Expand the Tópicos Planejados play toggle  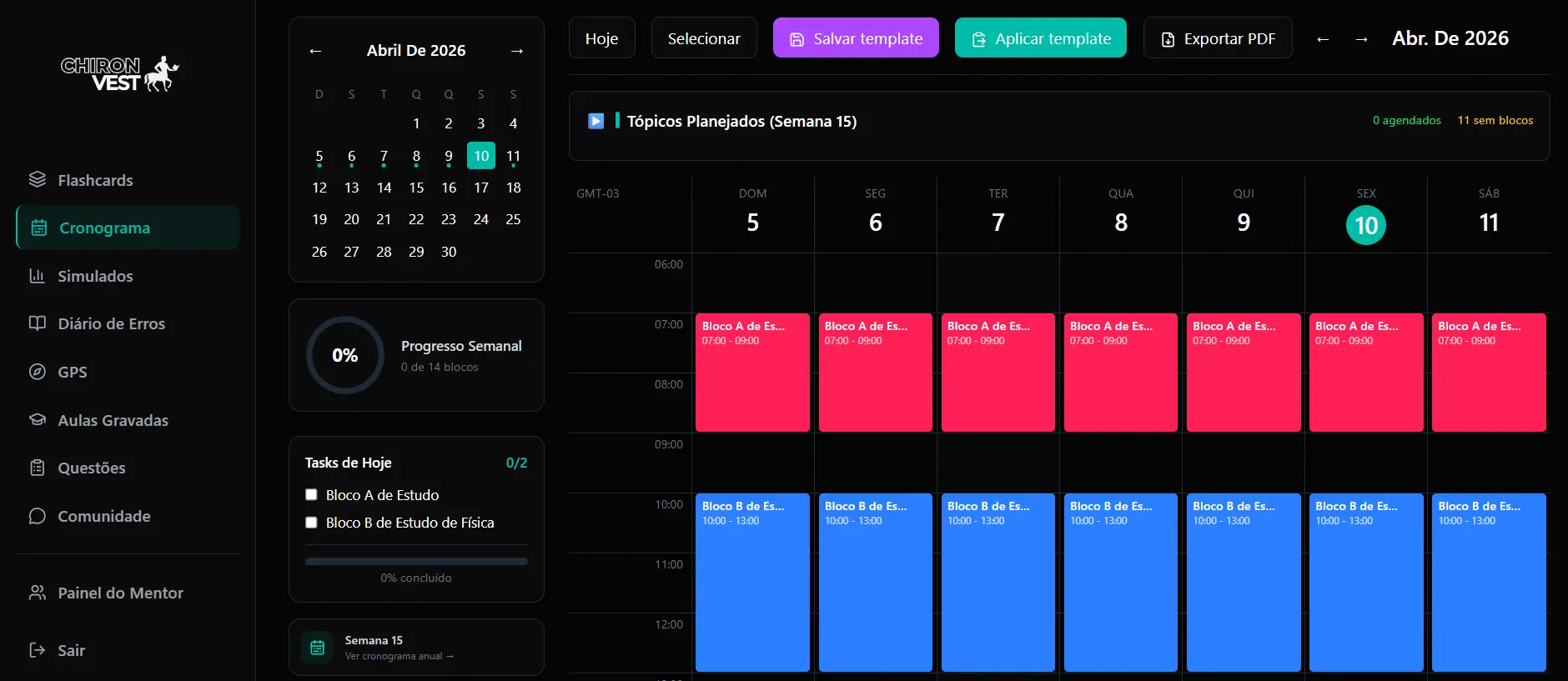[x=596, y=121]
